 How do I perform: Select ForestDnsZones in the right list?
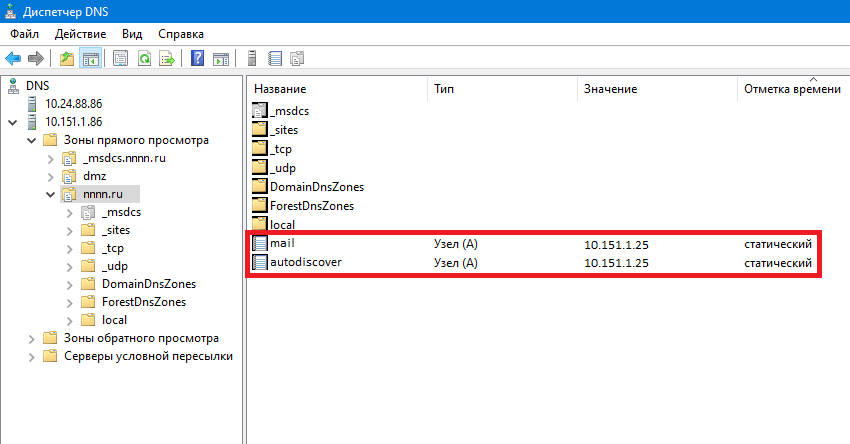pos(312,205)
